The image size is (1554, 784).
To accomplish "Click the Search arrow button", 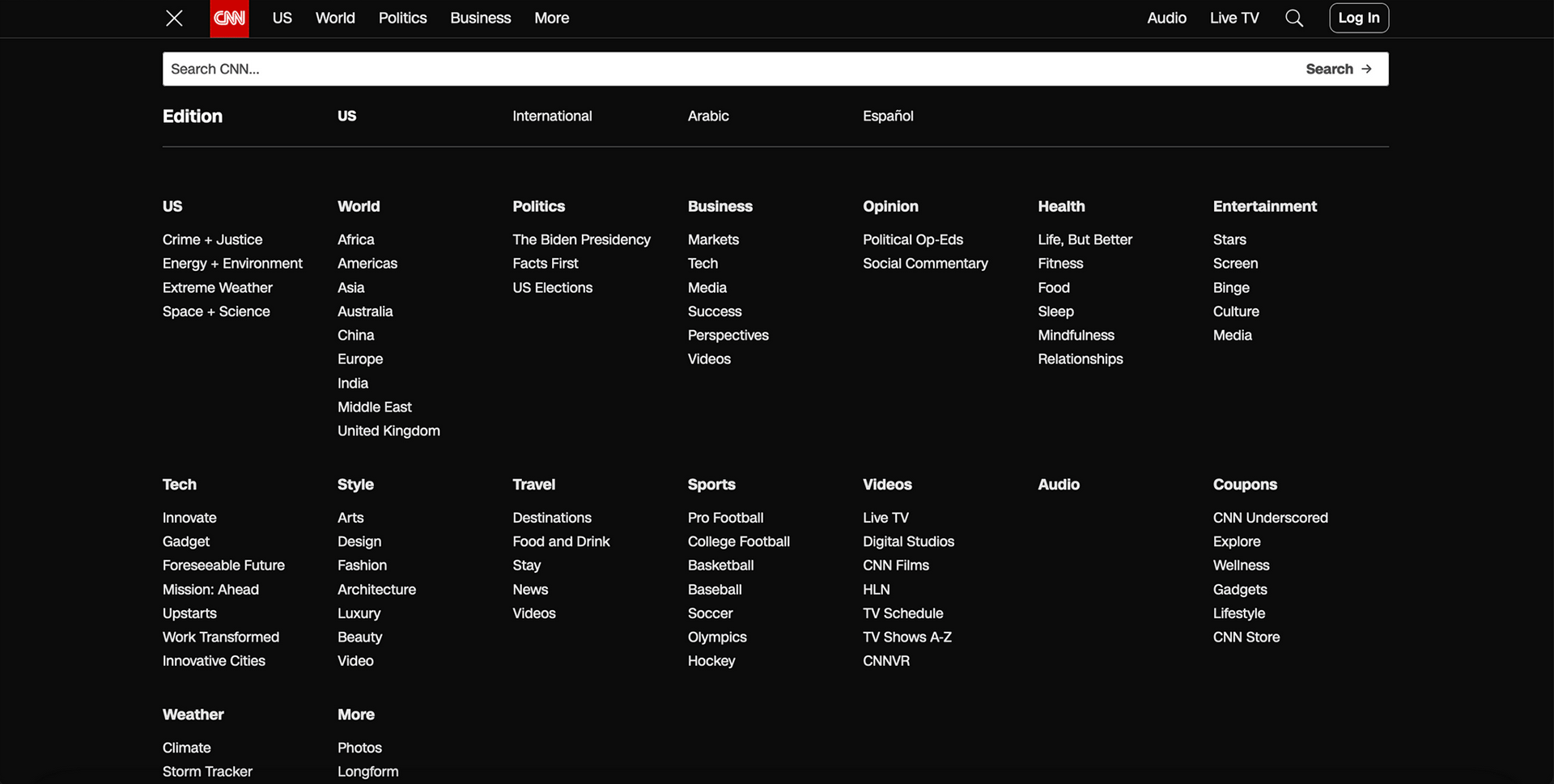I will 1339,69.
